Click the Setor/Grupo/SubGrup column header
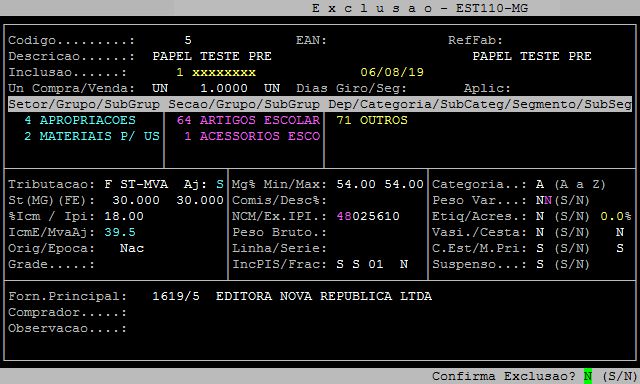Viewport: 640px width, 384px height. click(84, 104)
